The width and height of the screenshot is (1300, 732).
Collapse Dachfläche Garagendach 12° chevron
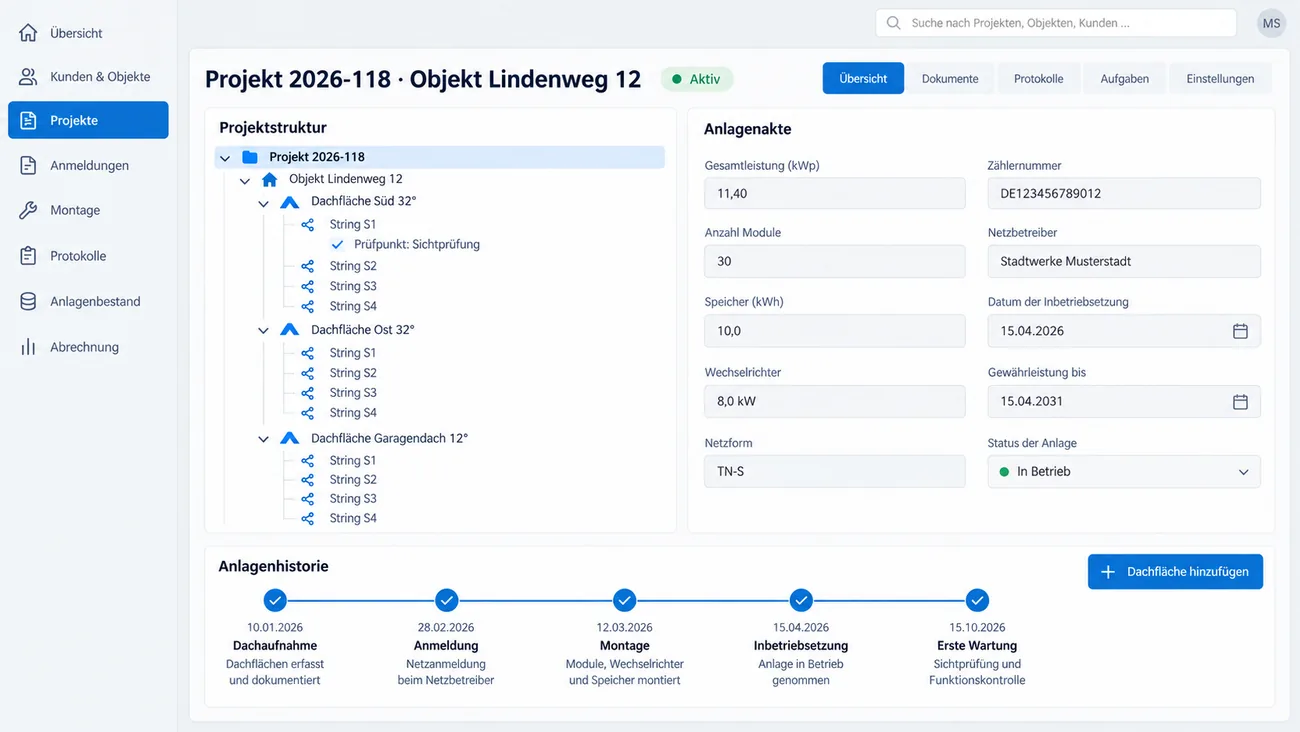click(264, 439)
